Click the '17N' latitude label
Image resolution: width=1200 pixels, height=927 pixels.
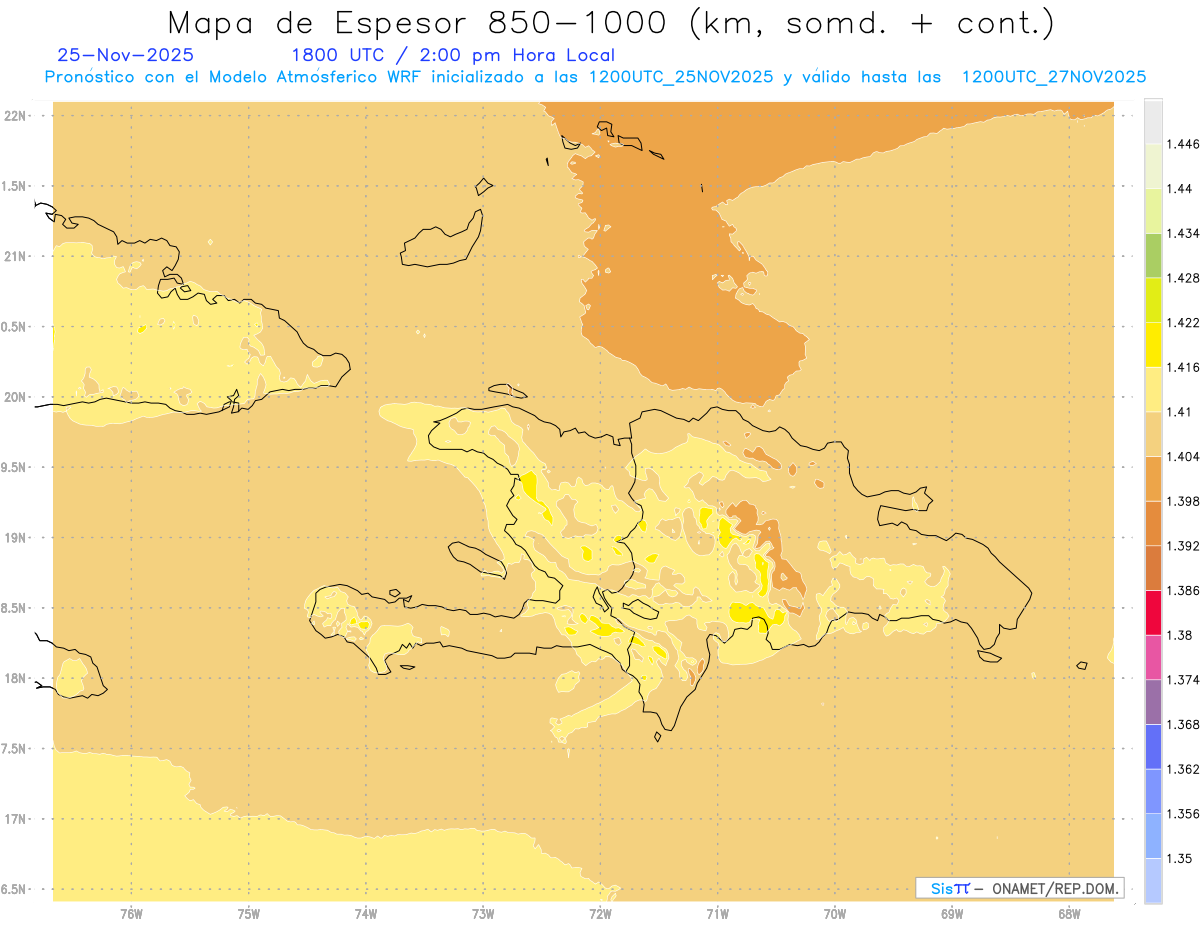[x=14, y=820]
